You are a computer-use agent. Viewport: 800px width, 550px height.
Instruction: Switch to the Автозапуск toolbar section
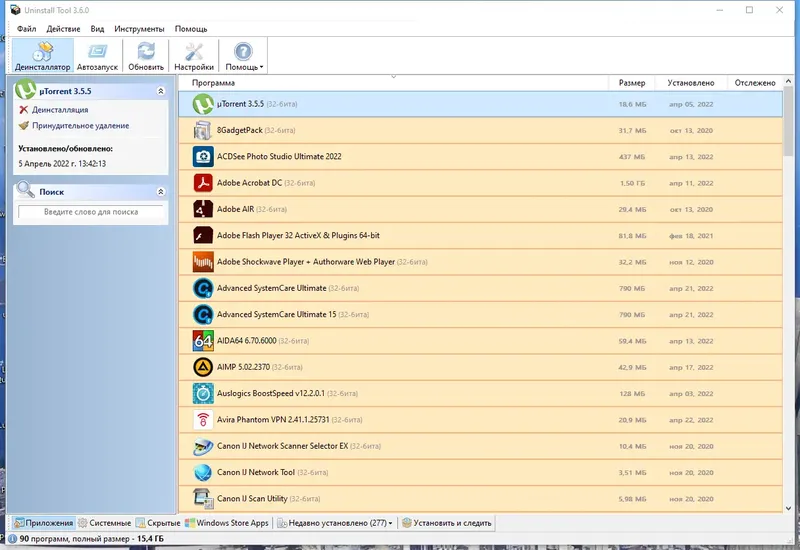[97, 56]
